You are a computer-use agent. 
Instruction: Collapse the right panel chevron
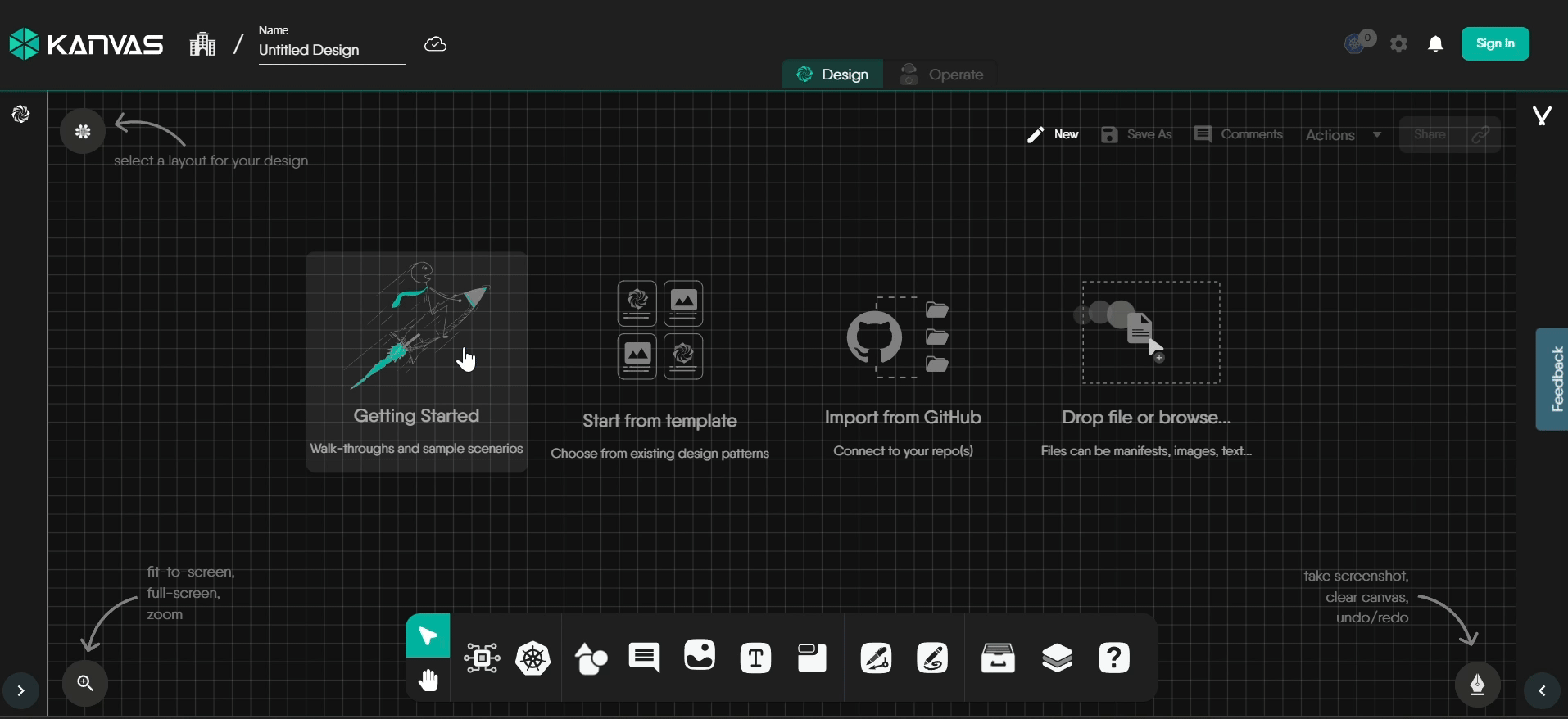point(1542,690)
